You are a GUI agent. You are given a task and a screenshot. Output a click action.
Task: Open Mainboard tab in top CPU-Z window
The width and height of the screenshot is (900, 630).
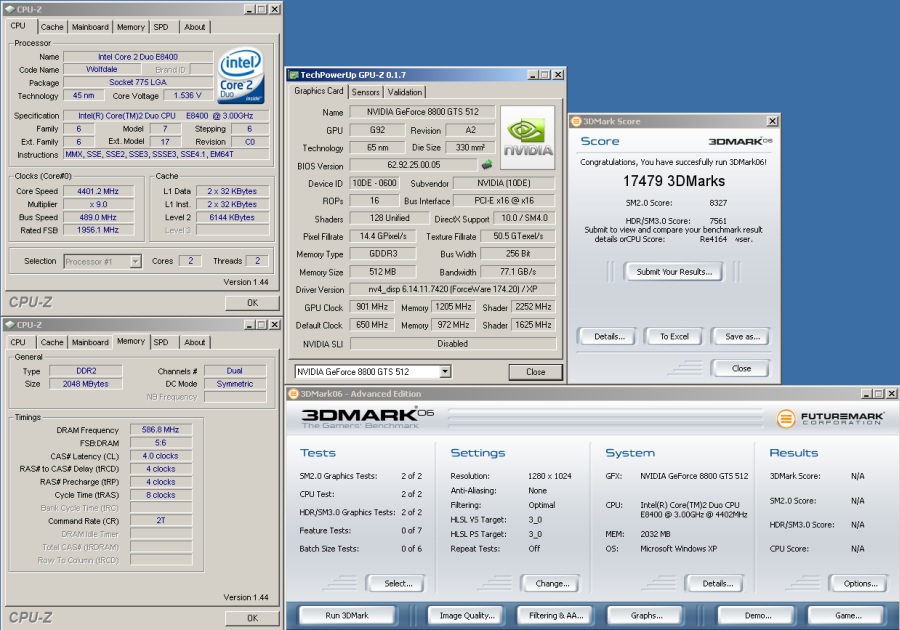coord(90,27)
